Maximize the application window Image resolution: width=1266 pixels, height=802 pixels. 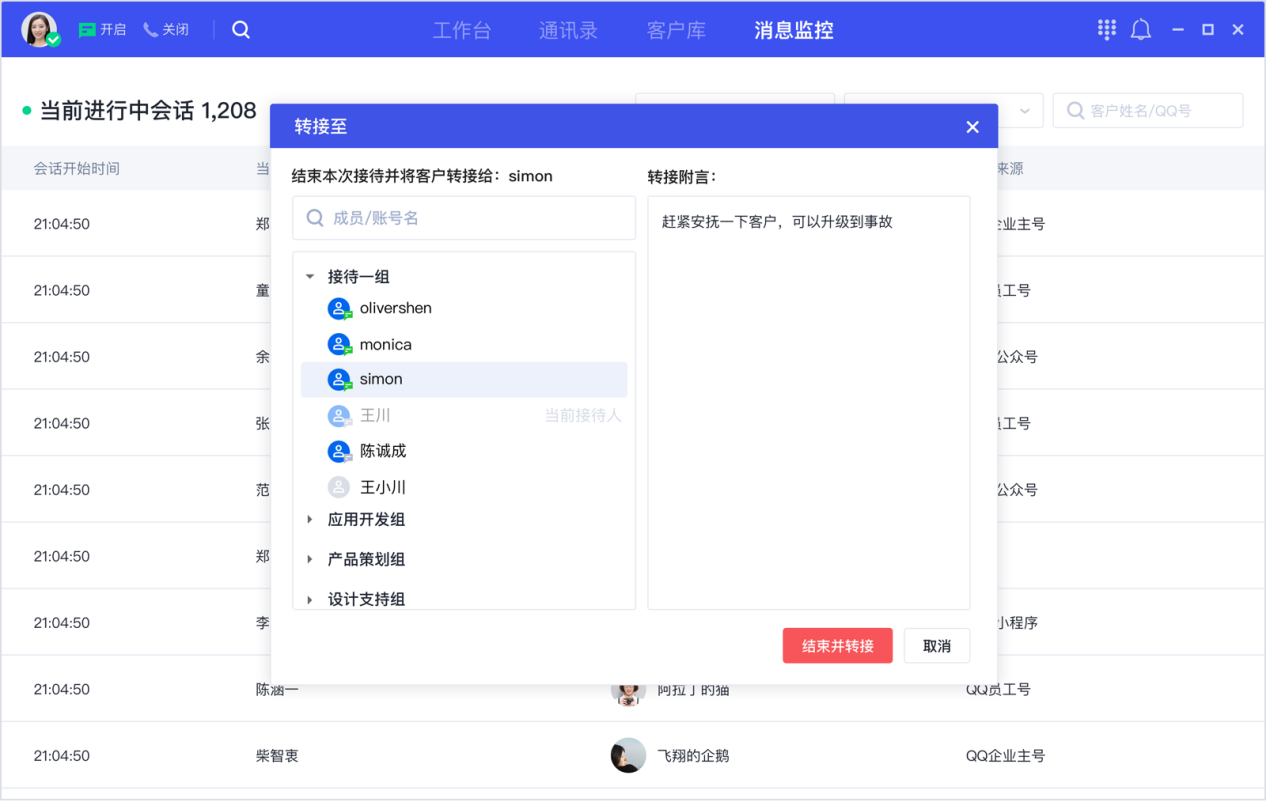1208,30
